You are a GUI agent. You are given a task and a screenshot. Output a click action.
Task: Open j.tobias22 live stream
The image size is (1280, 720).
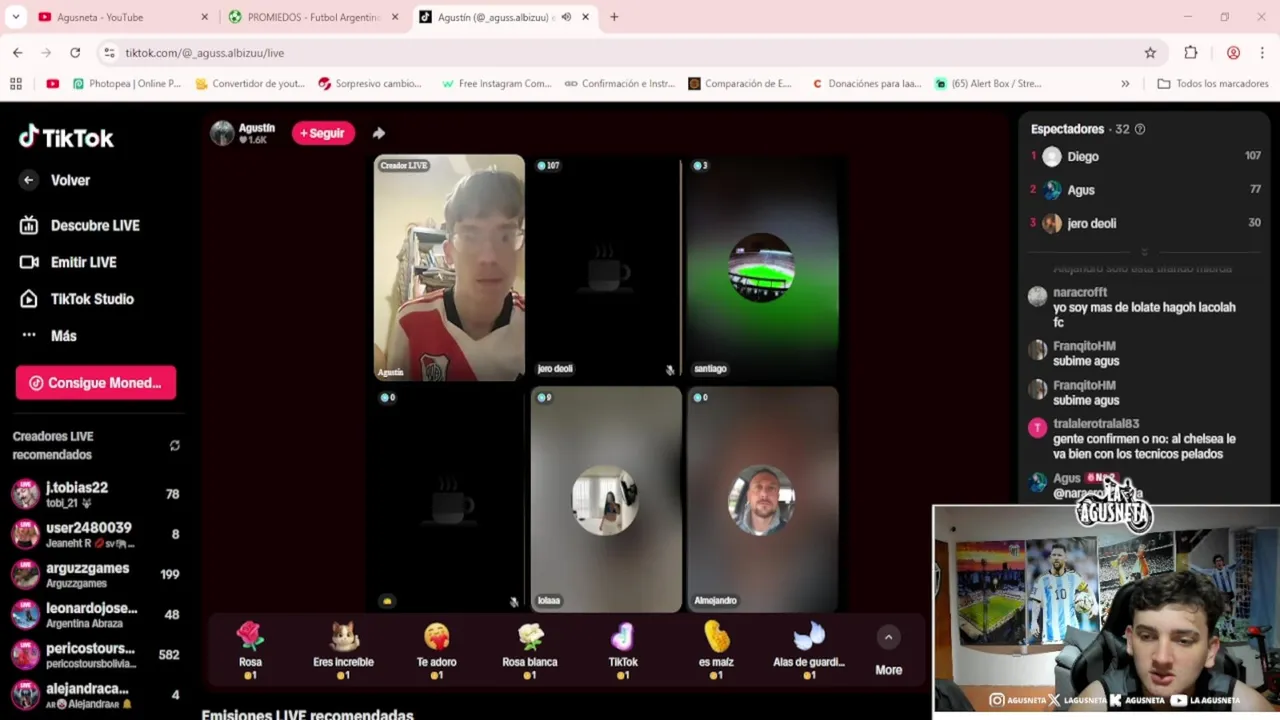coord(95,494)
